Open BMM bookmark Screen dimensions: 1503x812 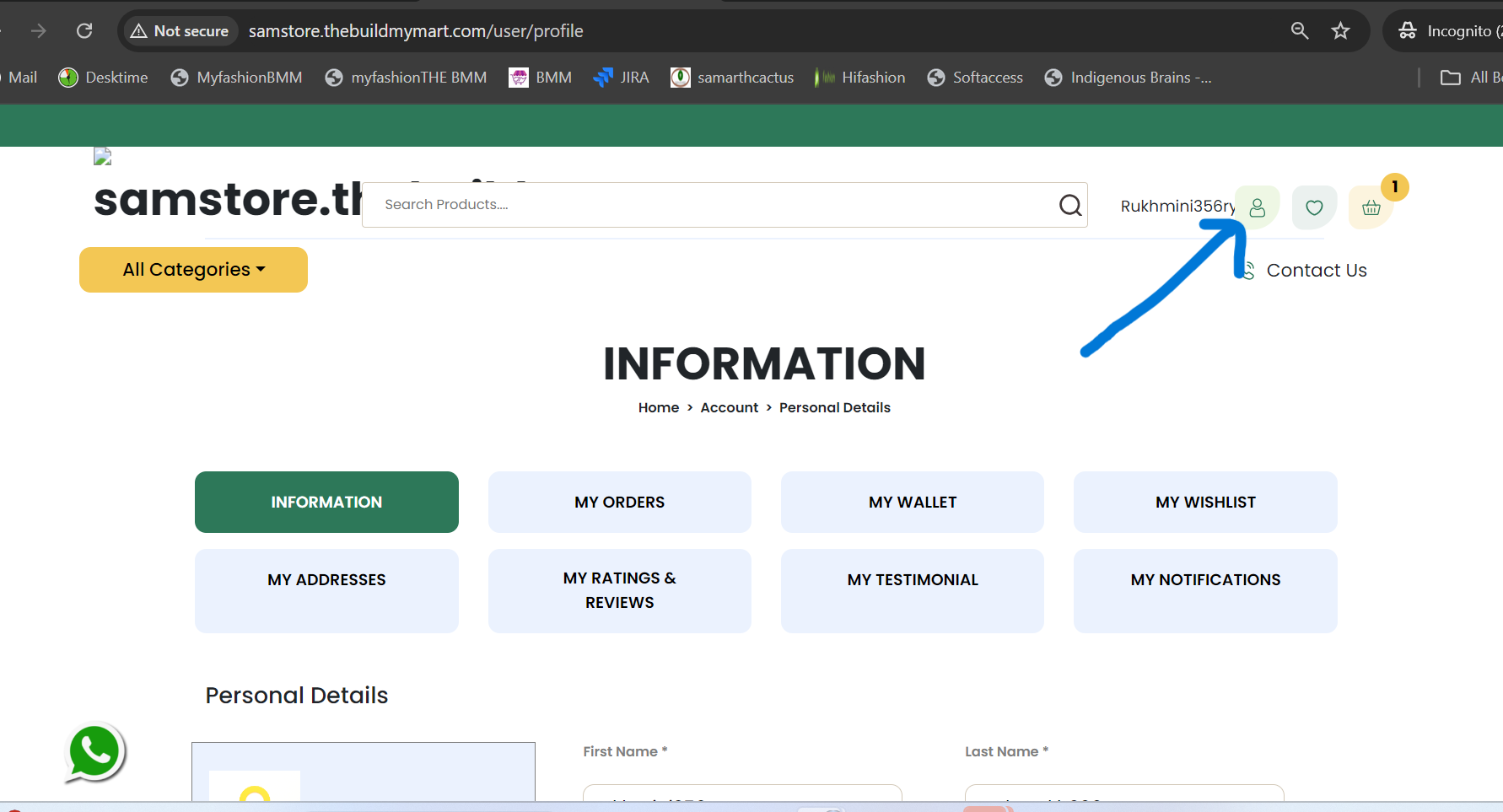tap(541, 78)
